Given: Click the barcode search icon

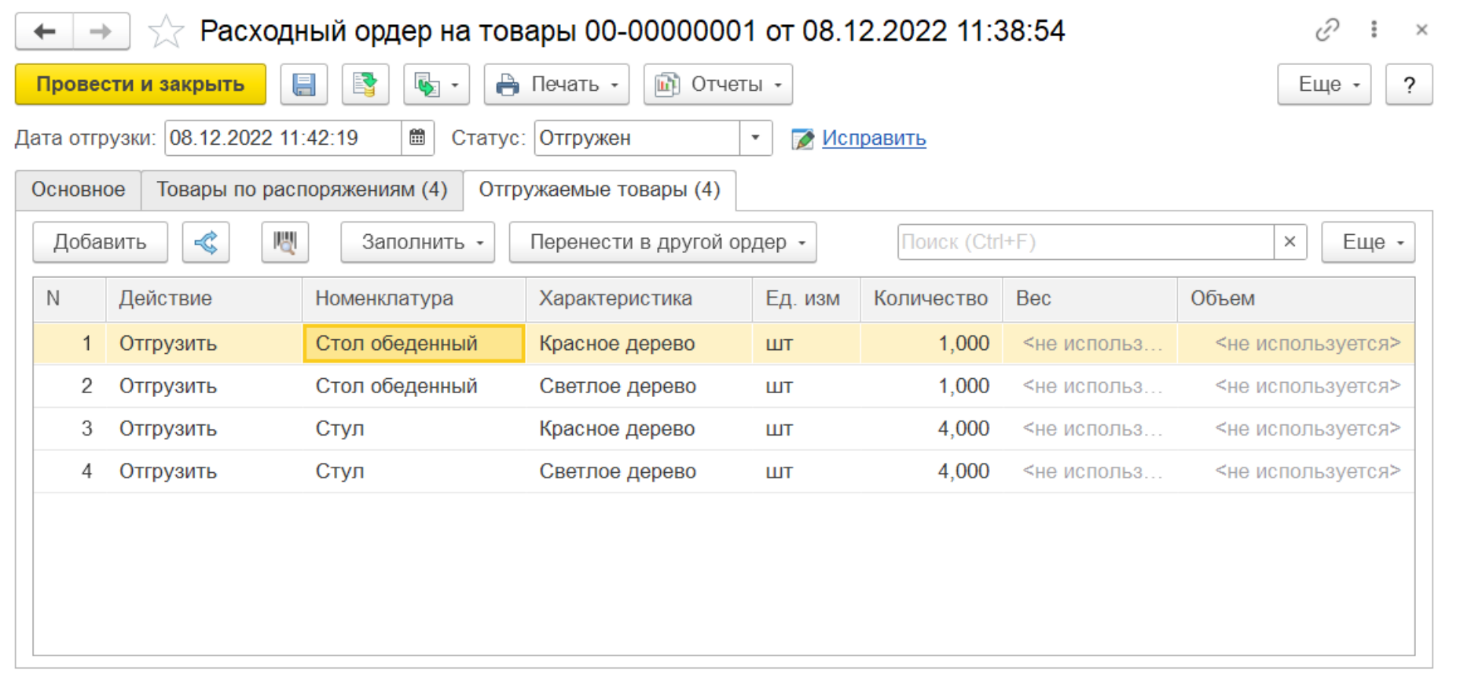Looking at the screenshot, I should click(285, 242).
